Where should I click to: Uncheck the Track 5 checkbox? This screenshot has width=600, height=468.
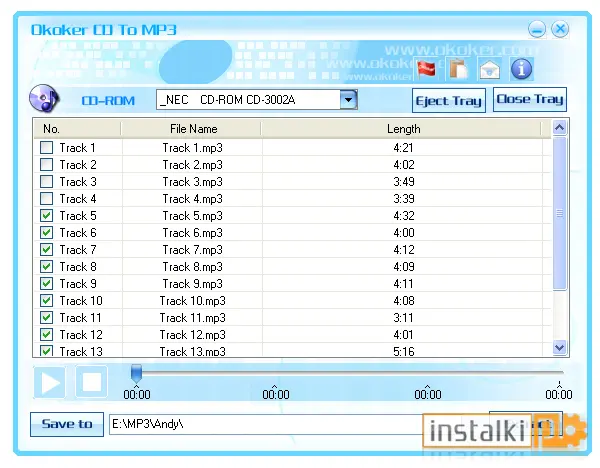47,215
